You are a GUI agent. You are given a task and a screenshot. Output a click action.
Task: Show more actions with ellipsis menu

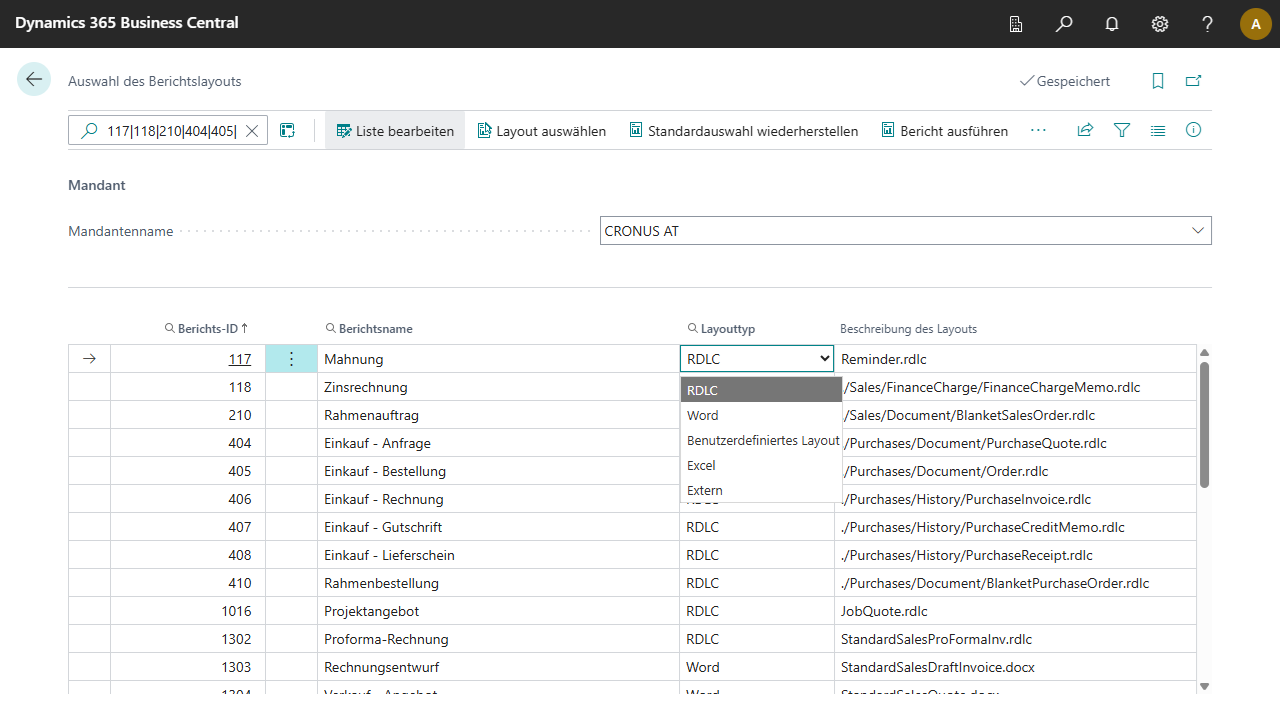tap(1038, 130)
